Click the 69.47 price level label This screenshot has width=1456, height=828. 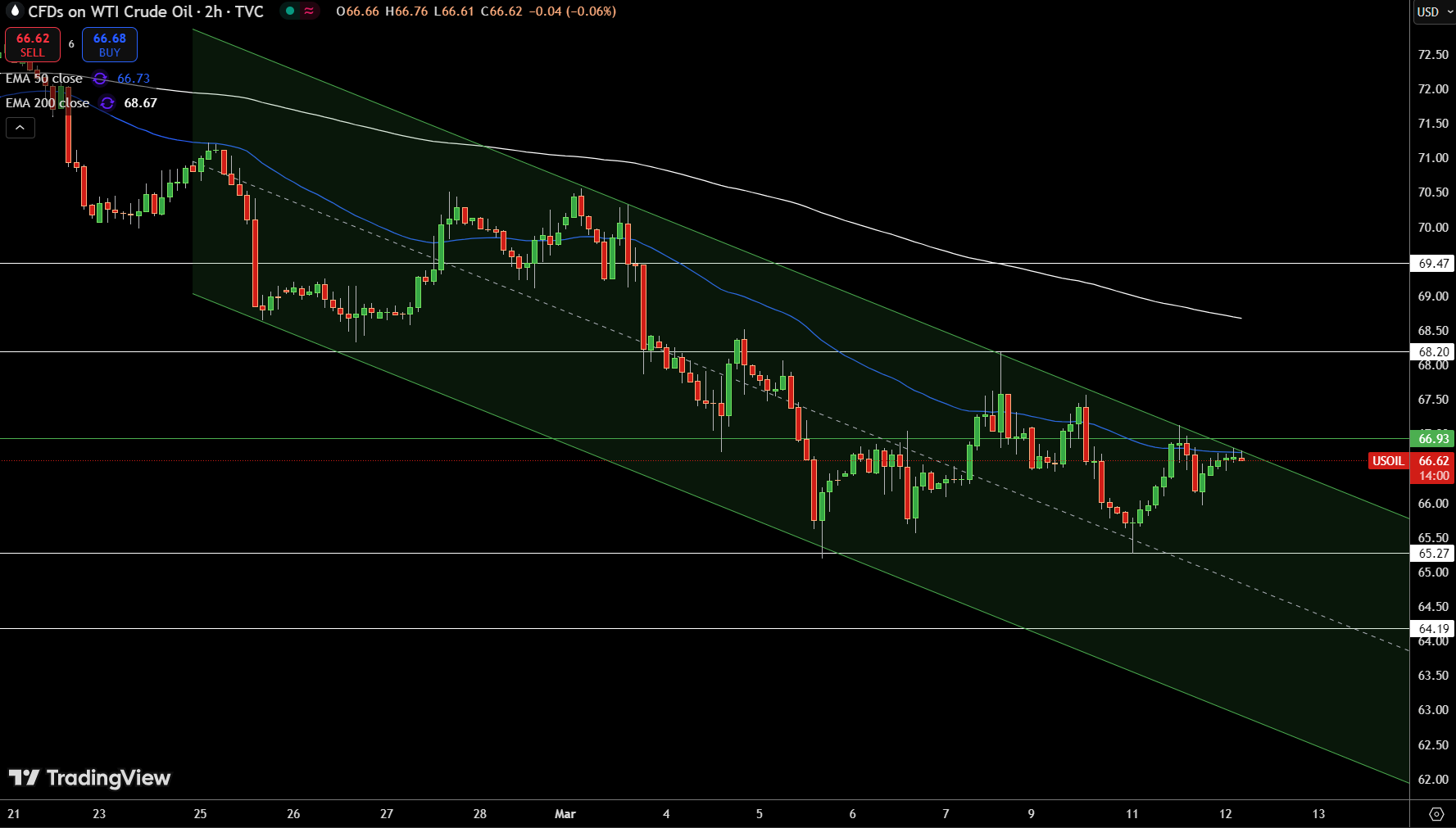click(x=1433, y=264)
